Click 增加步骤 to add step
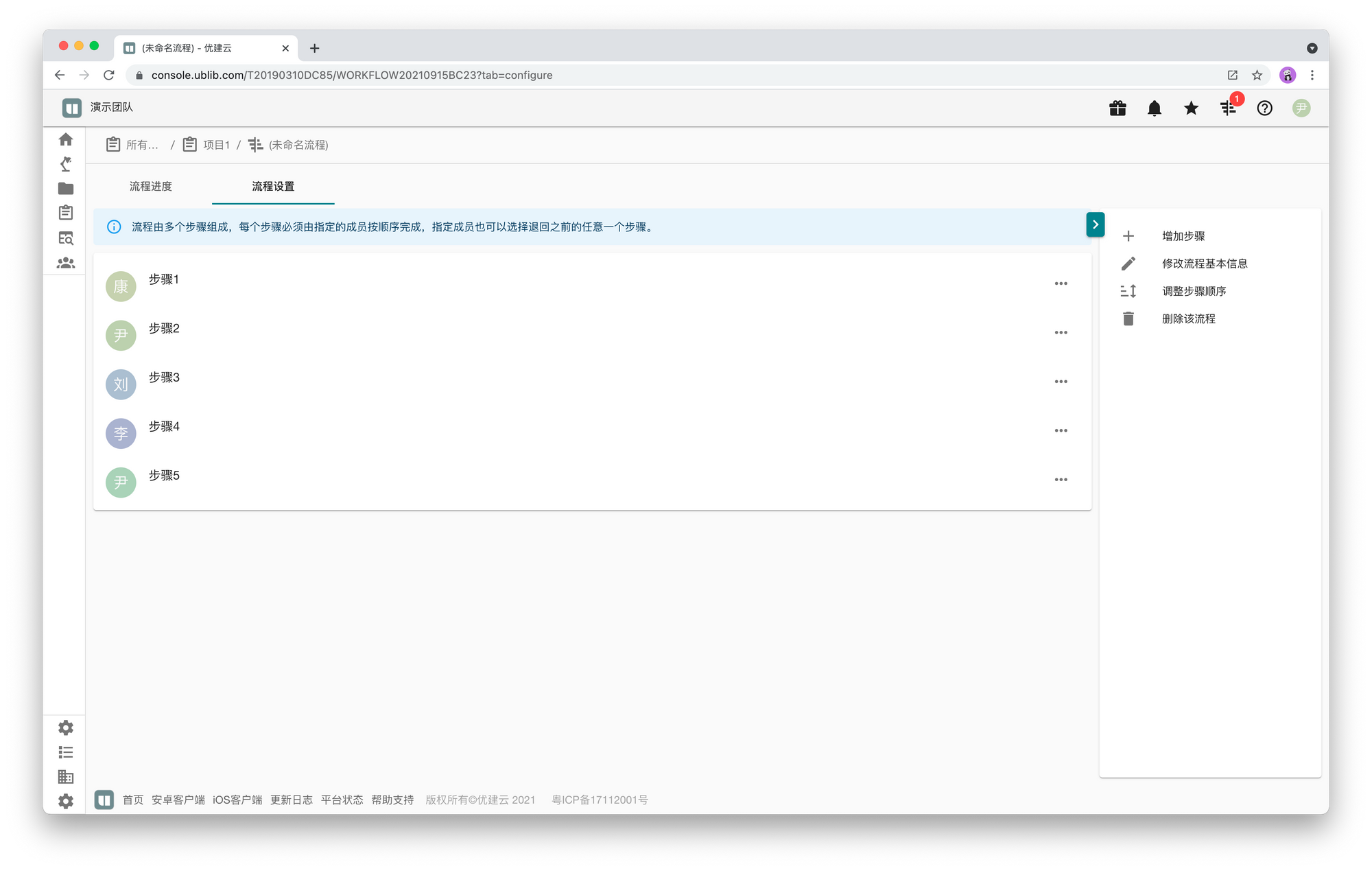 click(1183, 236)
